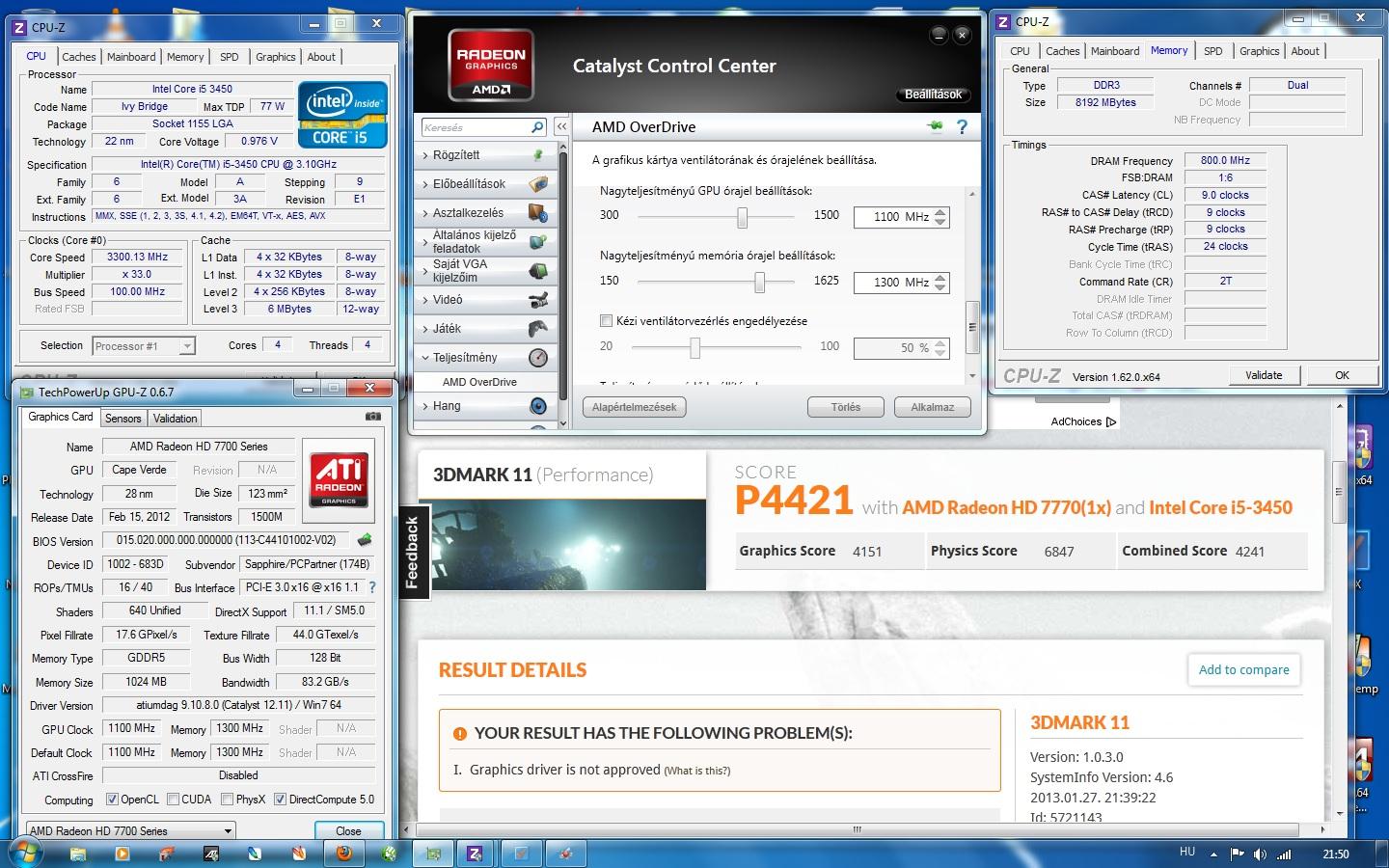Image resolution: width=1389 pixels, height=868 pixels.
Task: Open help with the blue question mark
Action: click(962, 126)
